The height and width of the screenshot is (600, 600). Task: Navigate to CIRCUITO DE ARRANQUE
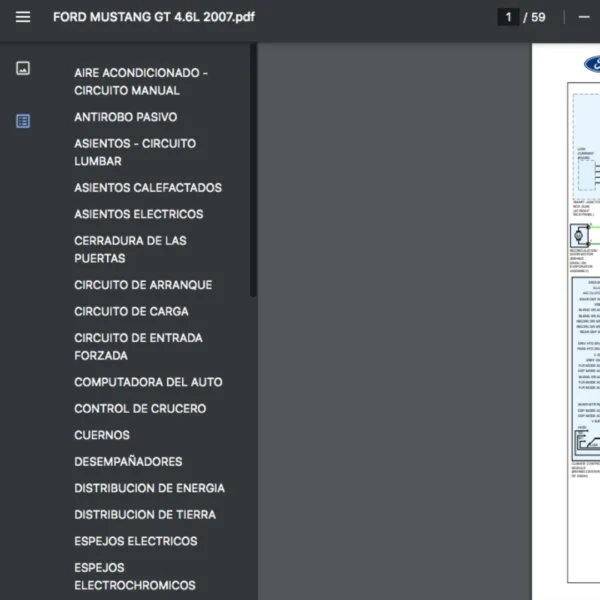coord(143,285)
